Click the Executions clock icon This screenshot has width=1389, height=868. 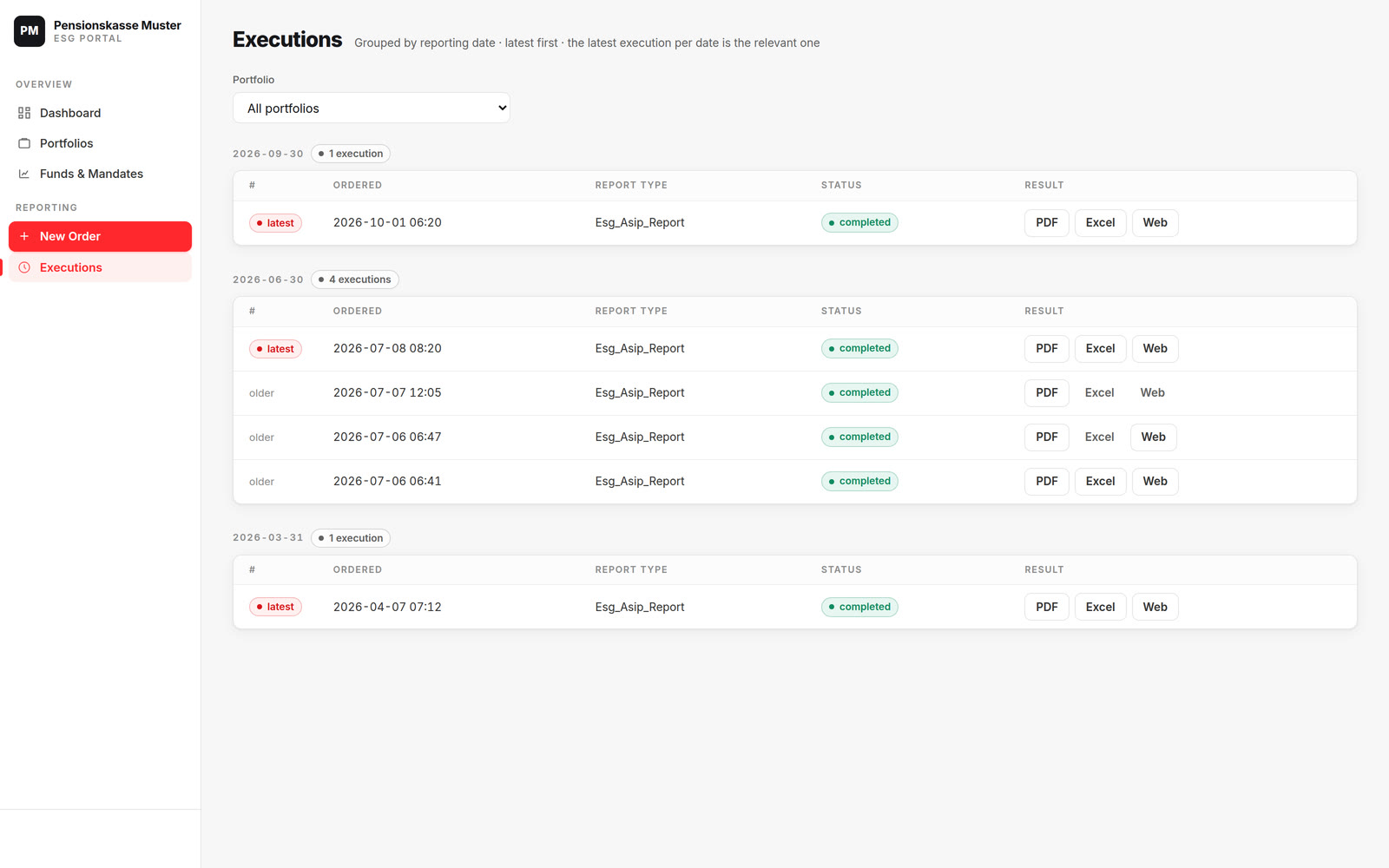24,267
